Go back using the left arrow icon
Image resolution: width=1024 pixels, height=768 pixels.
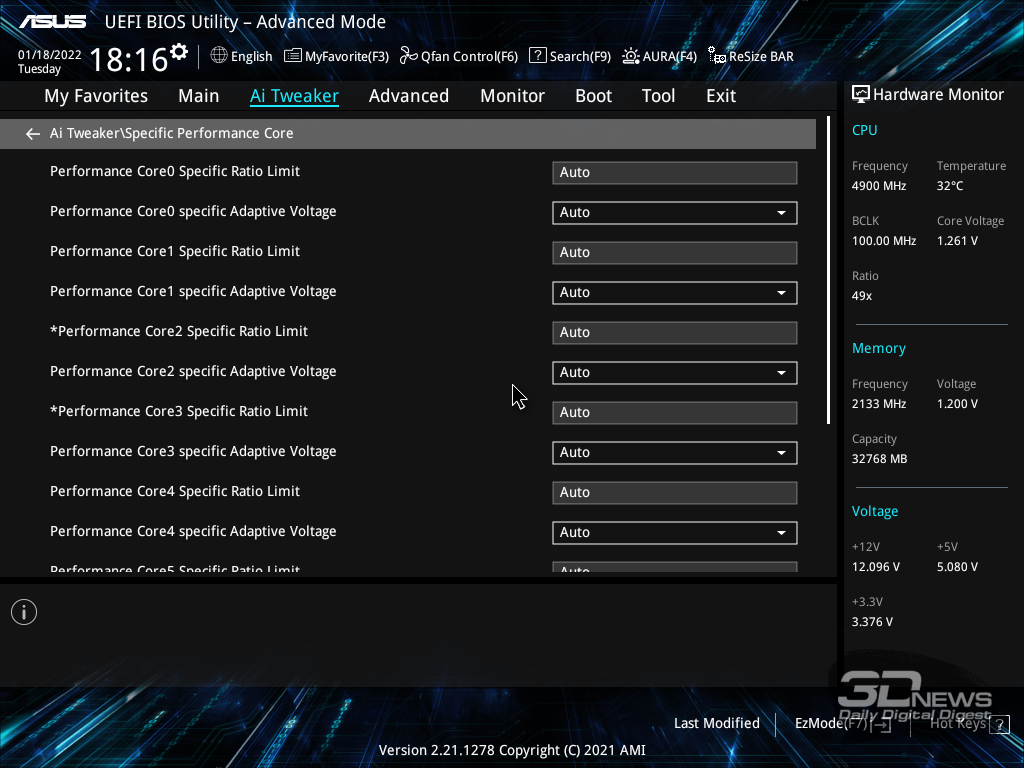click(32, 134)
